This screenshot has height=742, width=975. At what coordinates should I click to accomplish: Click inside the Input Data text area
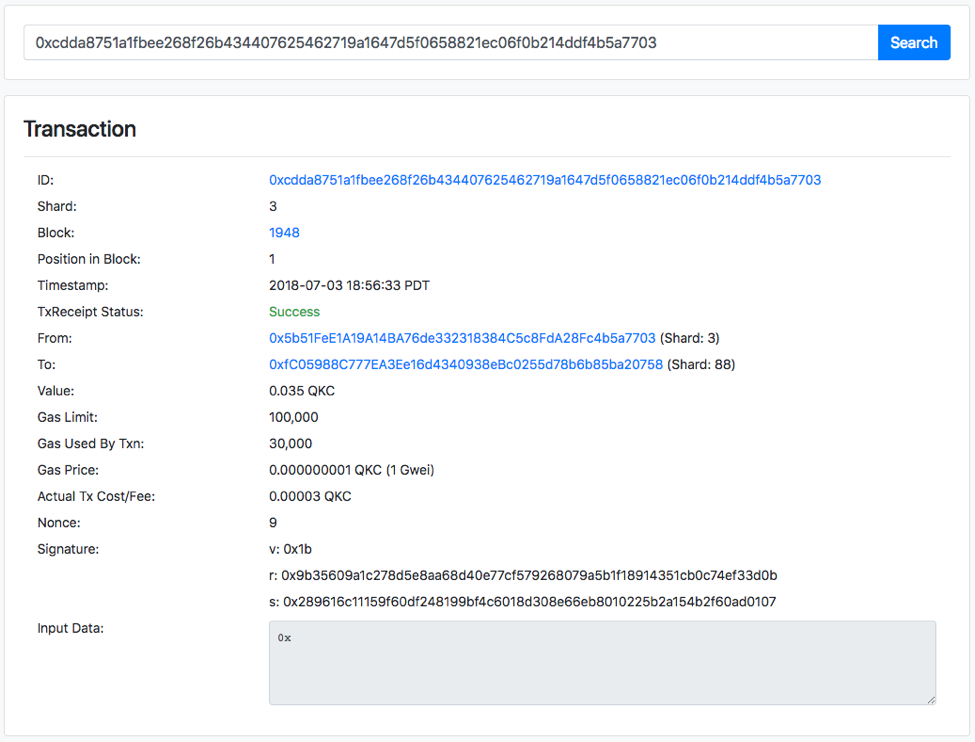point(602,662)
